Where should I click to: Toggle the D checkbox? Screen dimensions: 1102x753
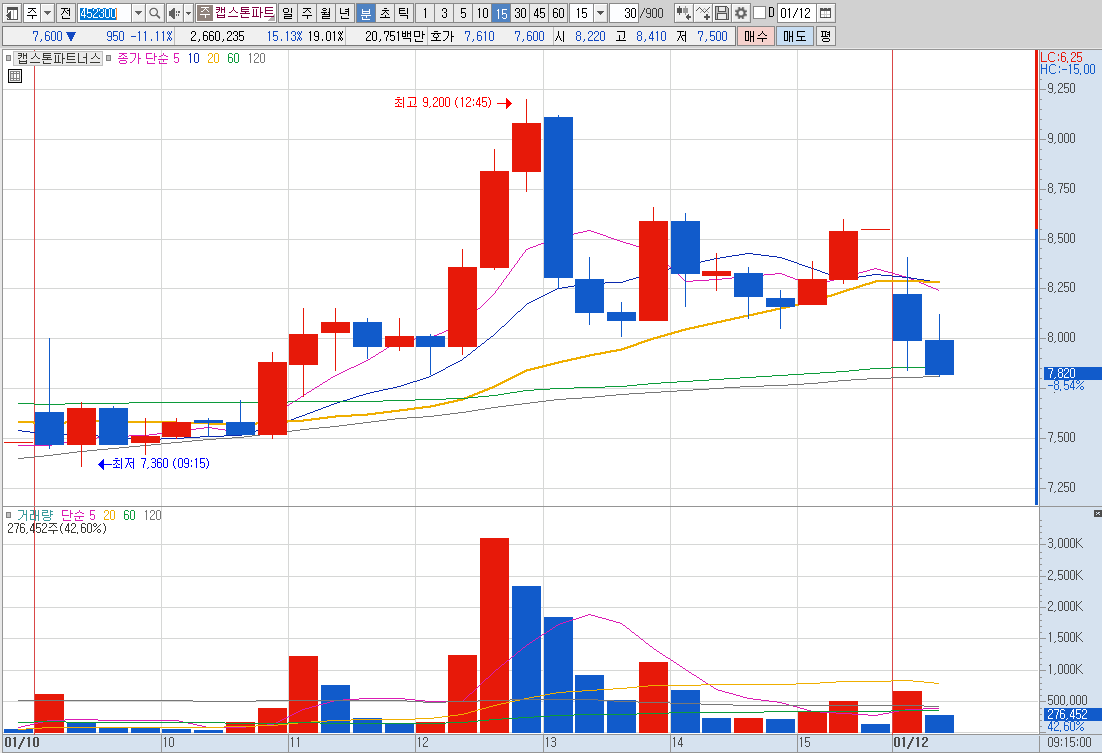759,13
